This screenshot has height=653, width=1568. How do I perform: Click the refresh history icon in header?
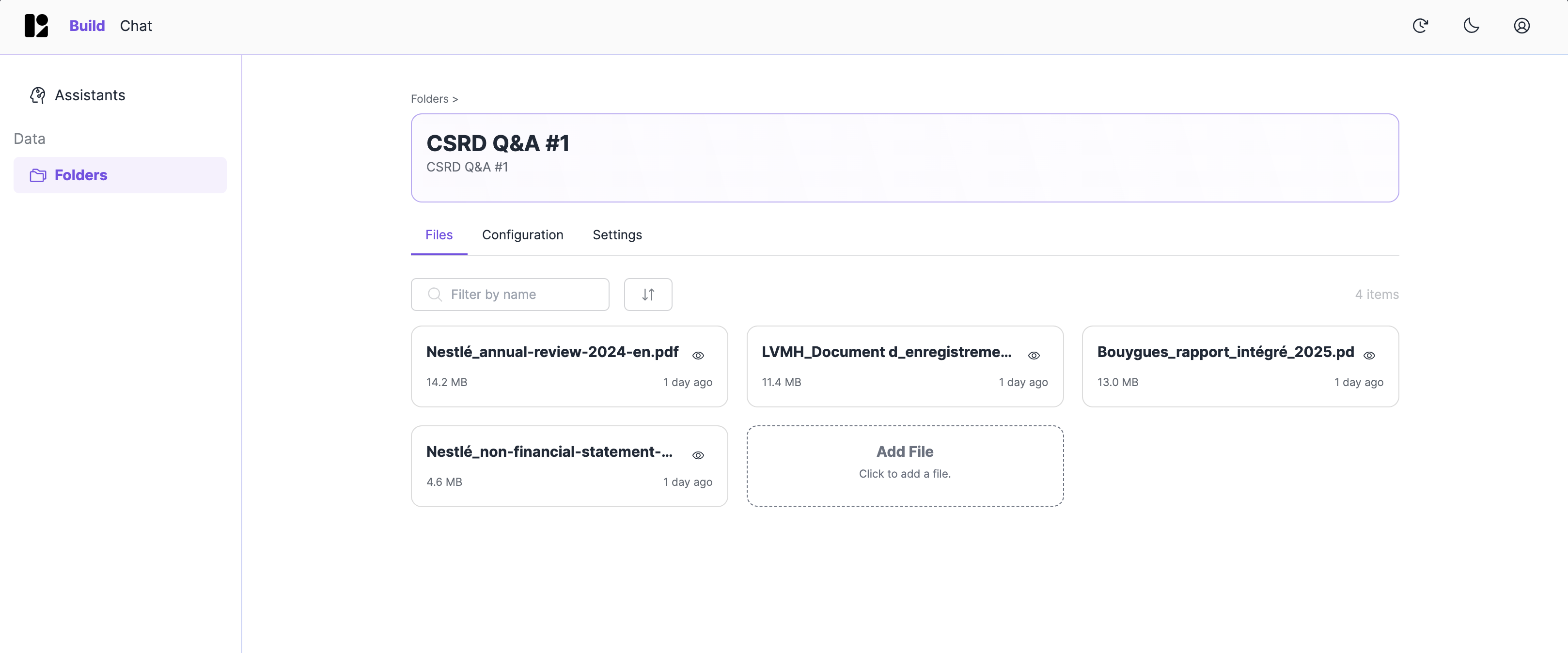coord(1420,26)
